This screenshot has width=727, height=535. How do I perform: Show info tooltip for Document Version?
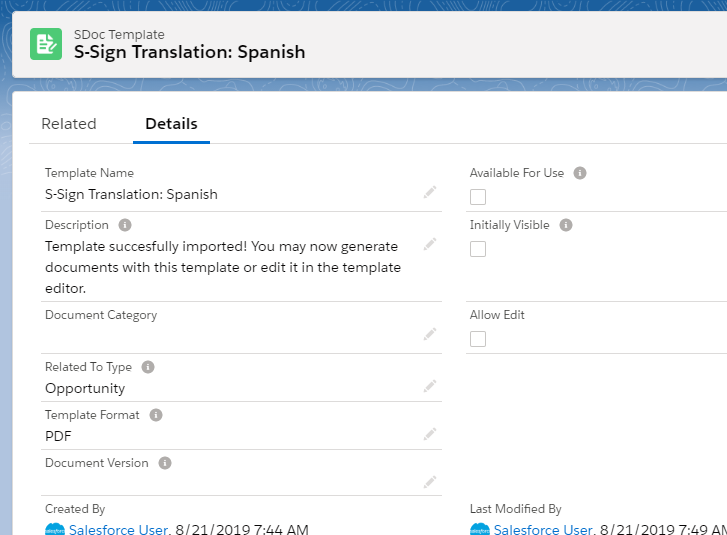(x=165, y=463)
